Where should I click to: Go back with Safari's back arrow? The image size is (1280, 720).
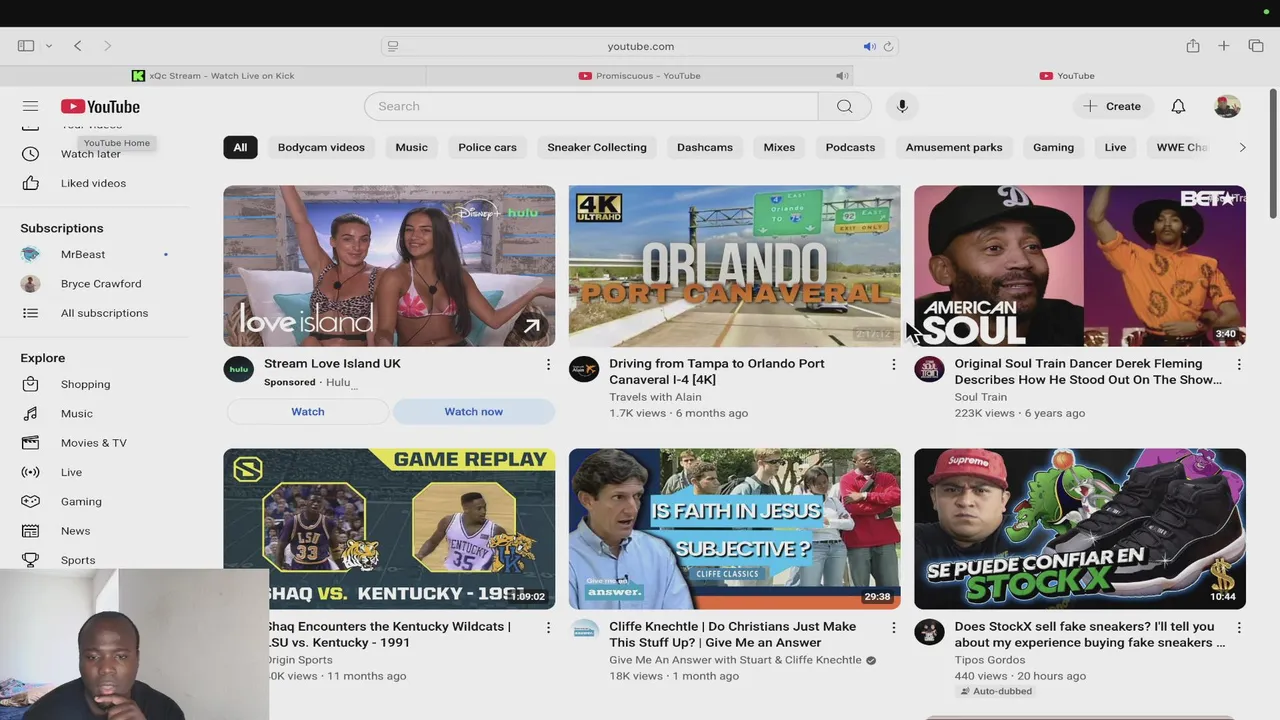77,46
